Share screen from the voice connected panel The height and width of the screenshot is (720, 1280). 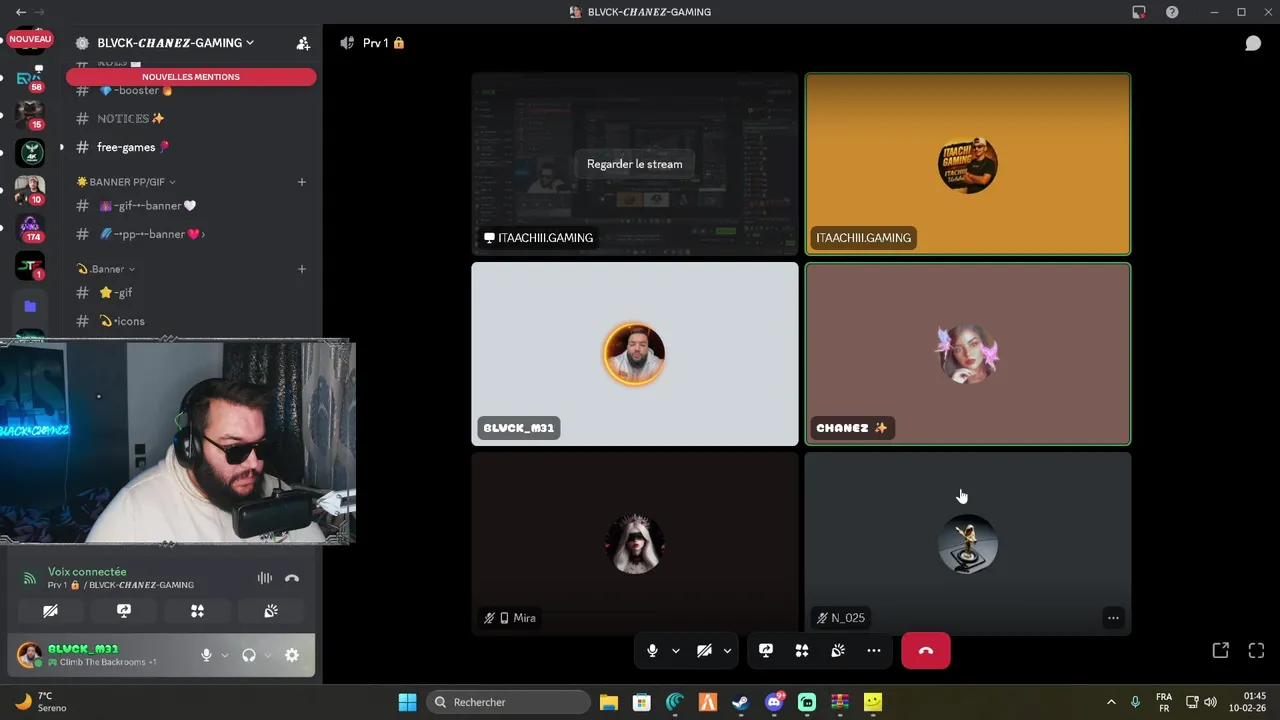tap(124, 611)
